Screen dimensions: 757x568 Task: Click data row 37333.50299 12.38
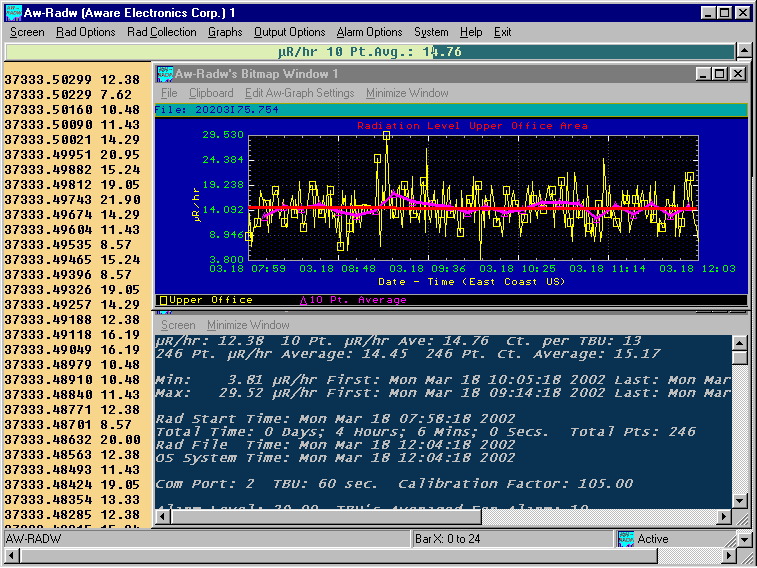(72, 80)
